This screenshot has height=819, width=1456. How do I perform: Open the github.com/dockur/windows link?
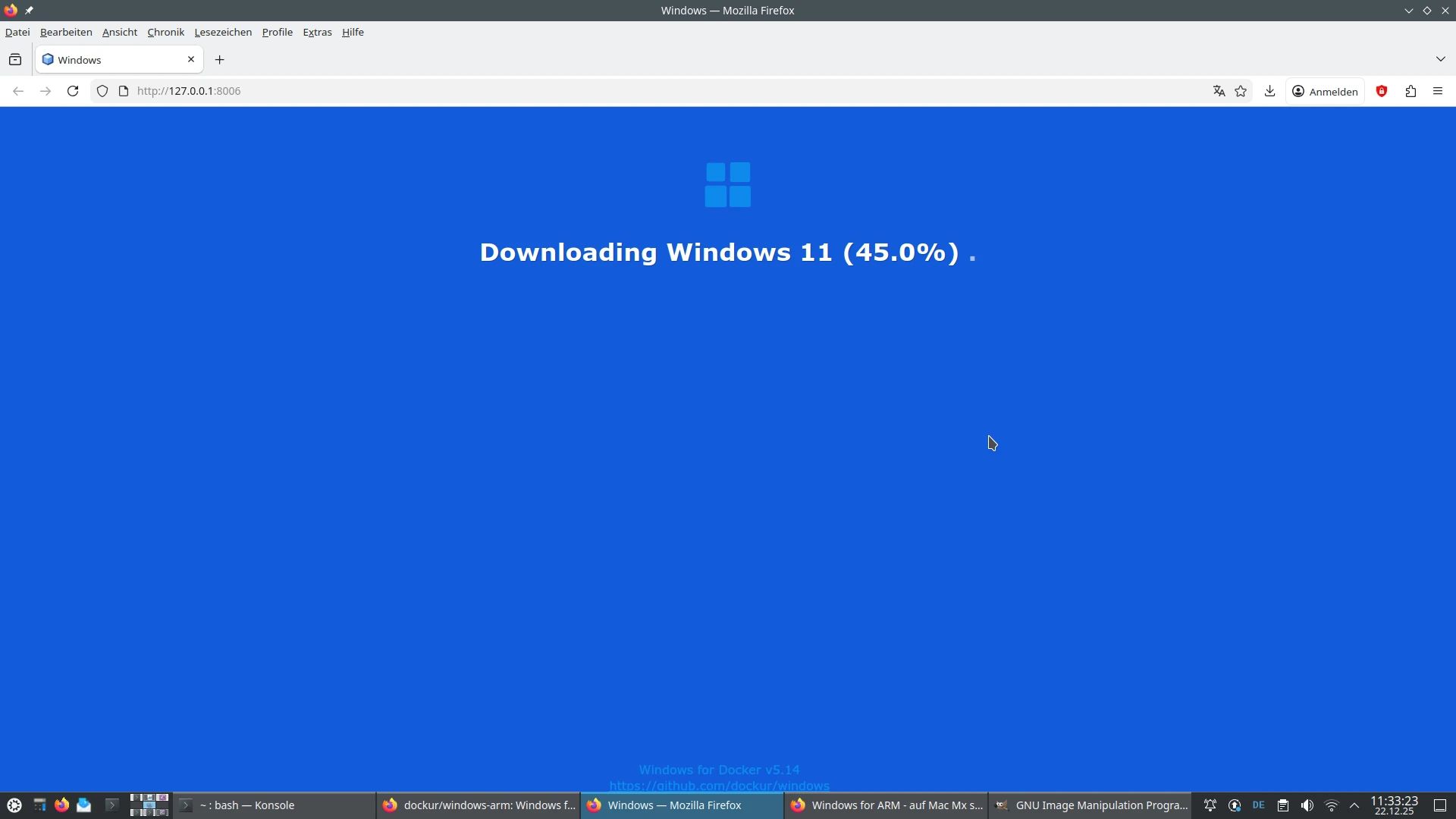point(719,786)
